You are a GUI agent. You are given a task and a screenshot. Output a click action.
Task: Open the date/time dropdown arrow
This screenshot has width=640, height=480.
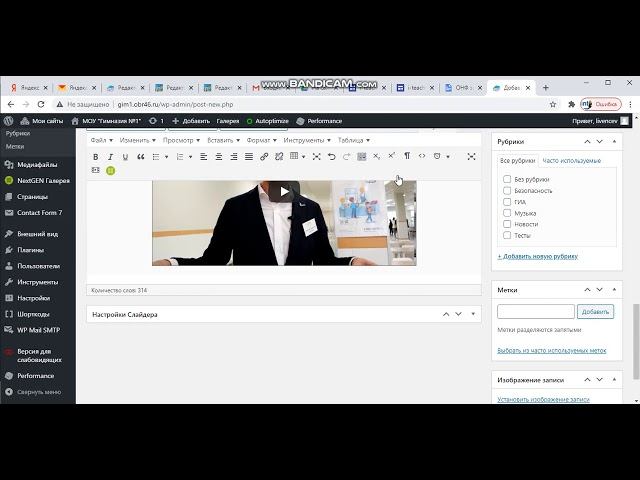(x=448, y=157)
